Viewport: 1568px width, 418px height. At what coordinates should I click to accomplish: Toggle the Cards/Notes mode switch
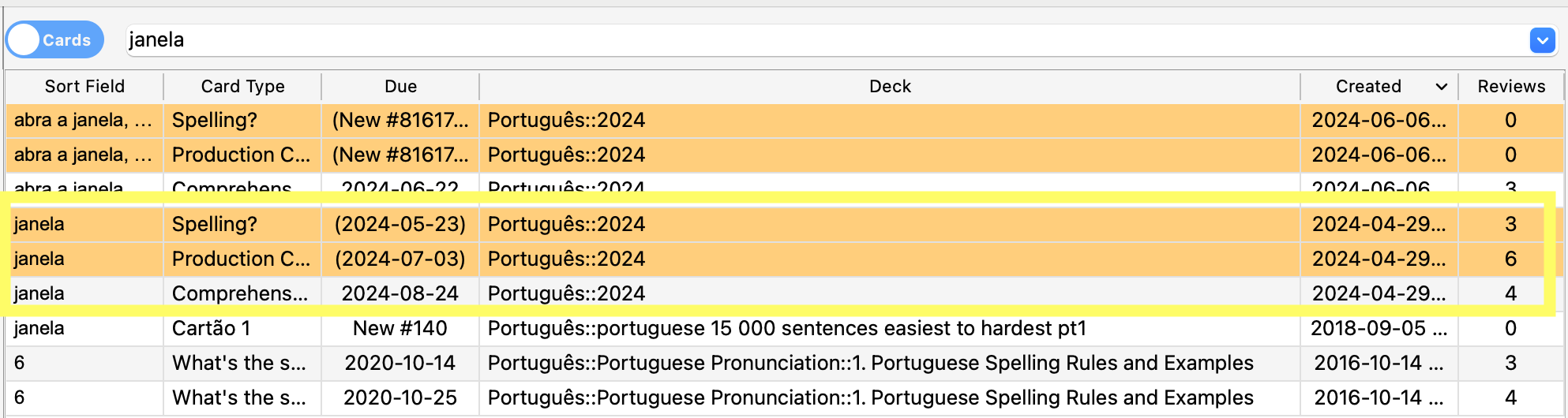click(x=54, y=39)
